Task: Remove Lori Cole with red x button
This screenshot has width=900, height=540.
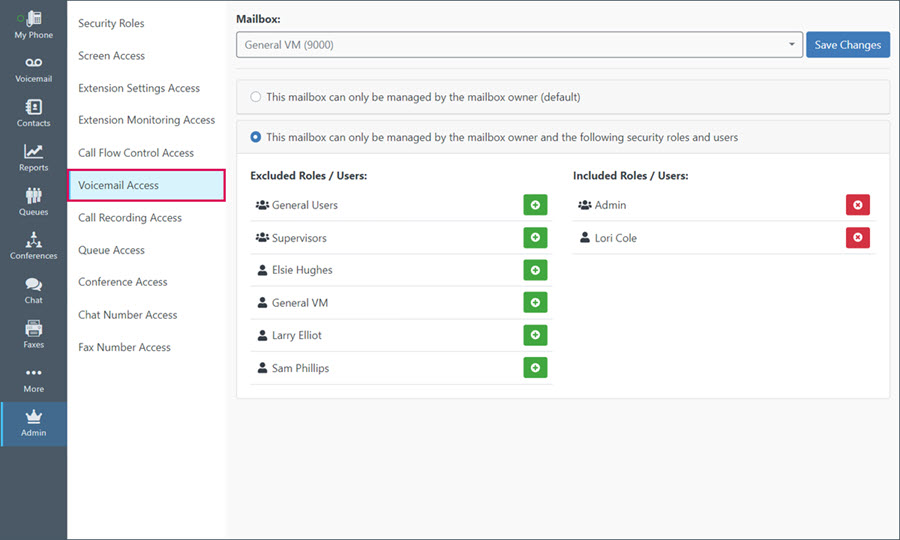Action: coord(858,238)
